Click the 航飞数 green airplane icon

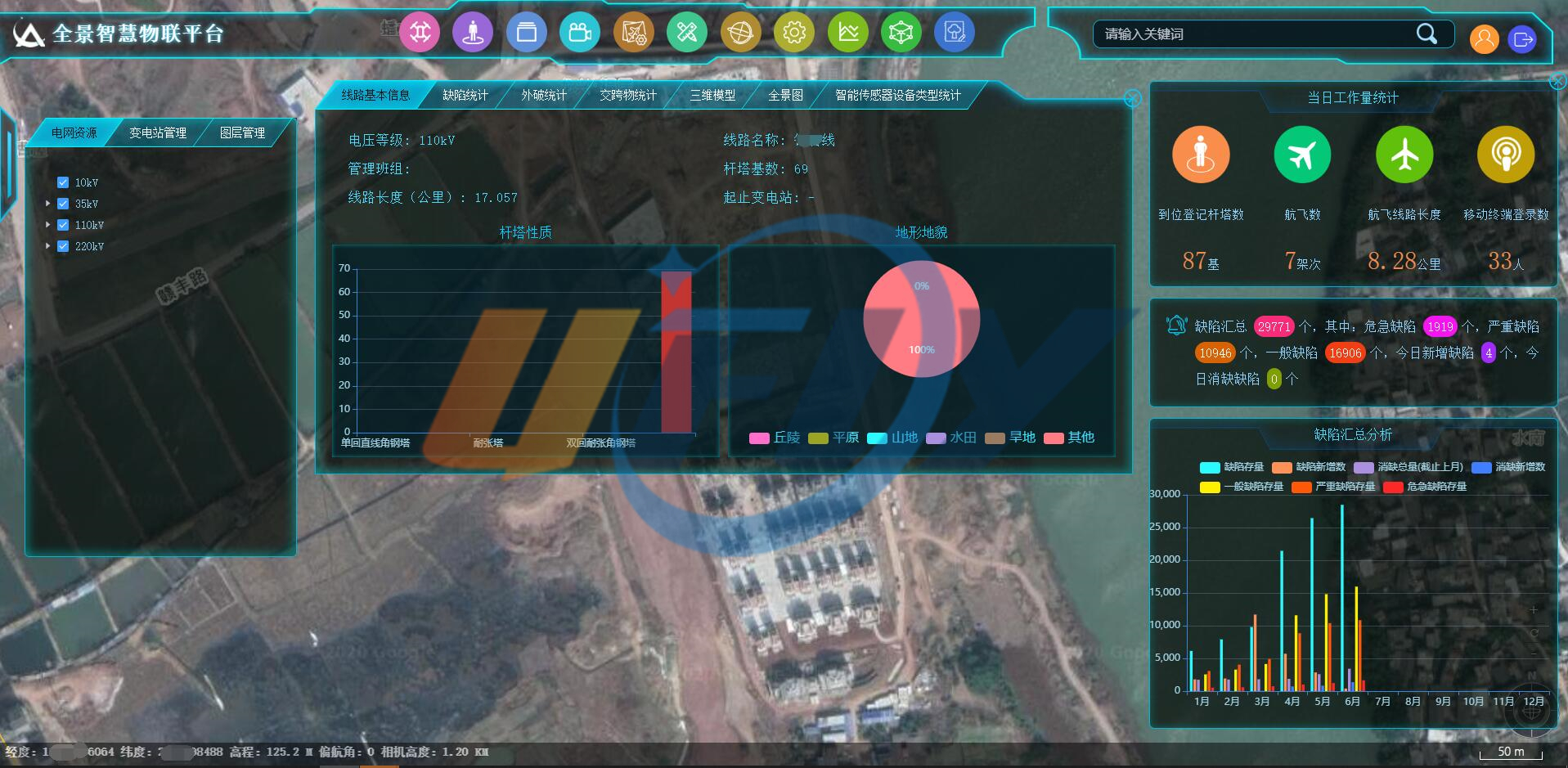pos(1302,155)
